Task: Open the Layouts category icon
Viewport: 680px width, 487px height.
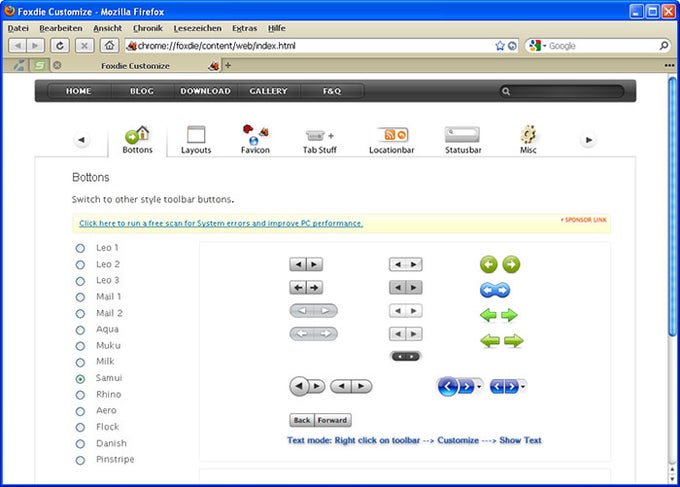Action: click(196, 140)
